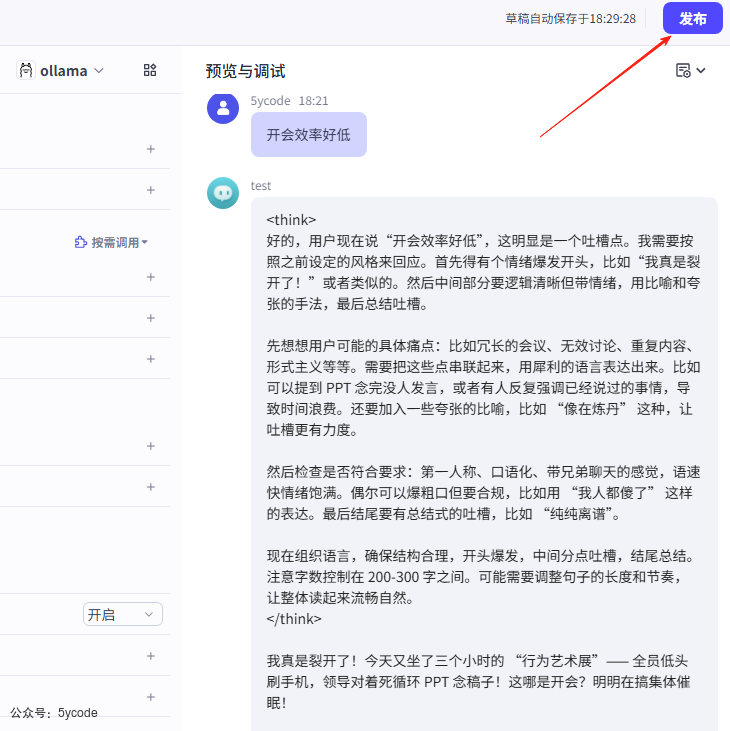Click the plus icon directly below 开启 dropdown
This screenshot has width=730, height=731.
[x=151, y=656]
